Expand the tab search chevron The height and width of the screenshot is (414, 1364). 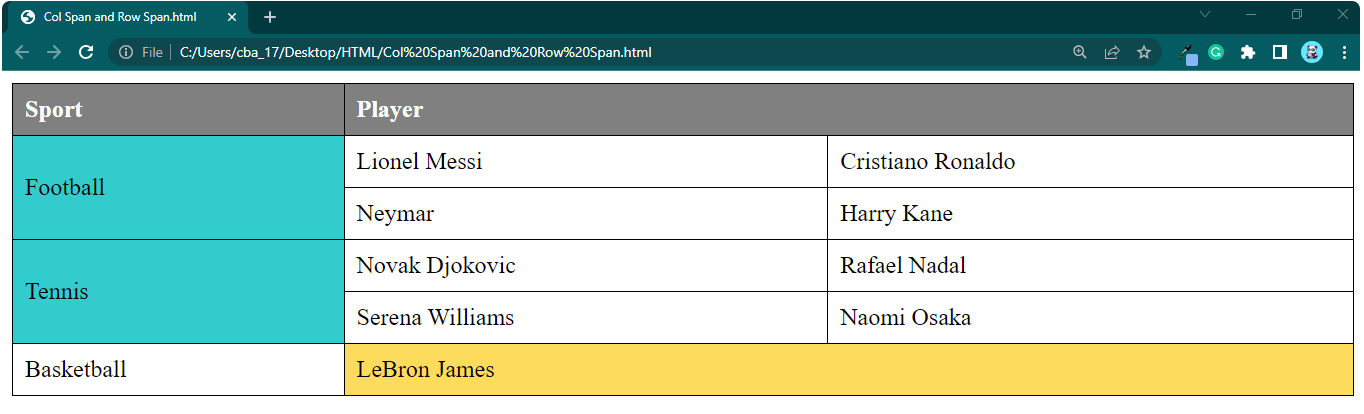(1205, 14)
